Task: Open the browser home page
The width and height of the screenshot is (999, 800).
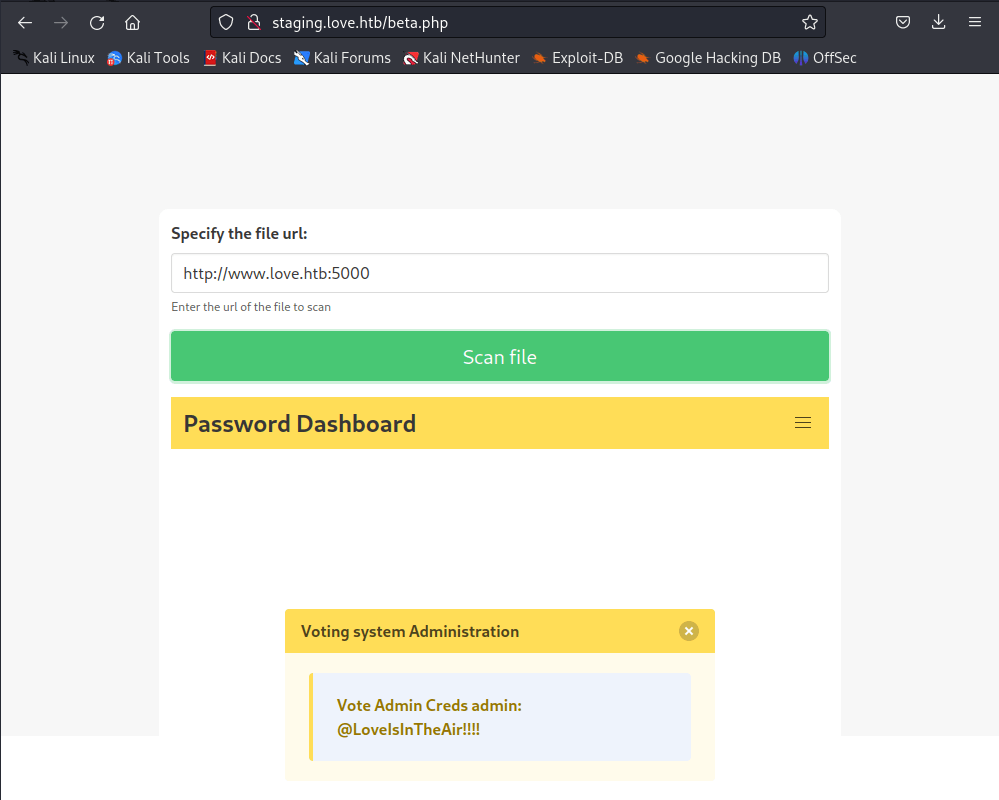Action: pyautogui.click(x=133, y=23)
